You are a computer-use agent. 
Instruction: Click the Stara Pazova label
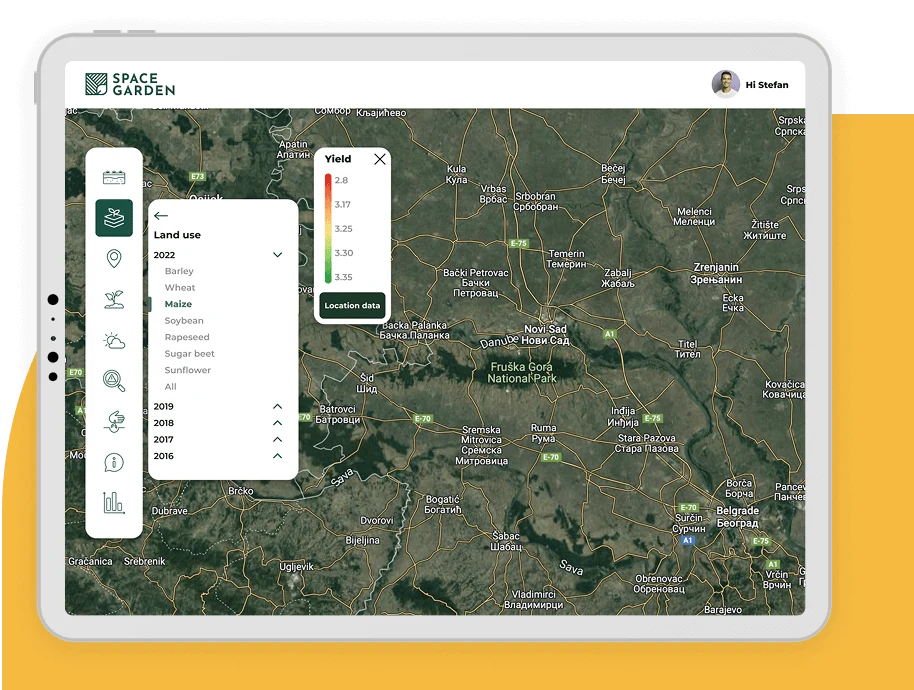point(647,443)
